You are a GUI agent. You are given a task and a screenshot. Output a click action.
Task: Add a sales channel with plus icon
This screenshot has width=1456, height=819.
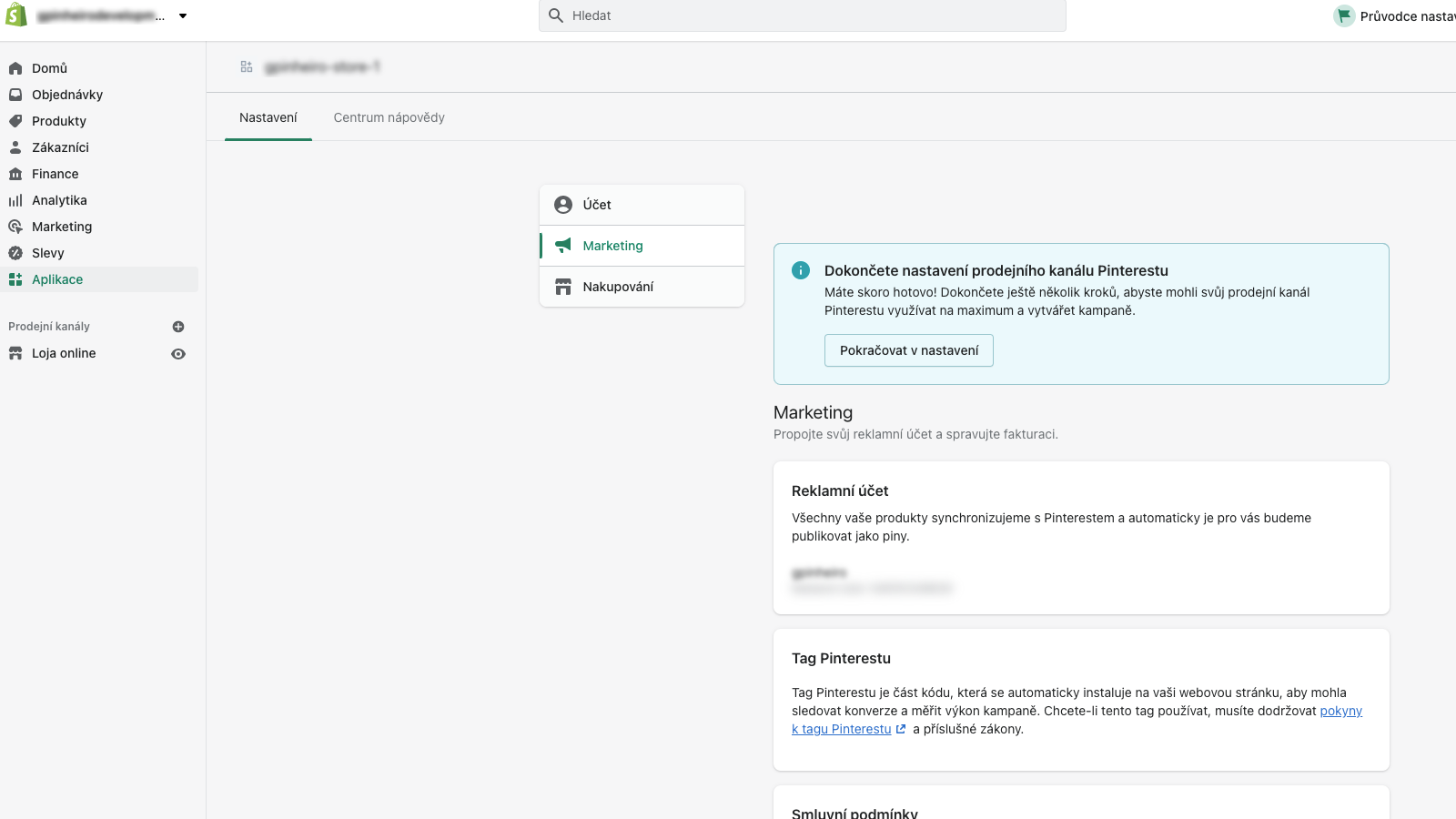pyautogui.click(x=178, y=327)
